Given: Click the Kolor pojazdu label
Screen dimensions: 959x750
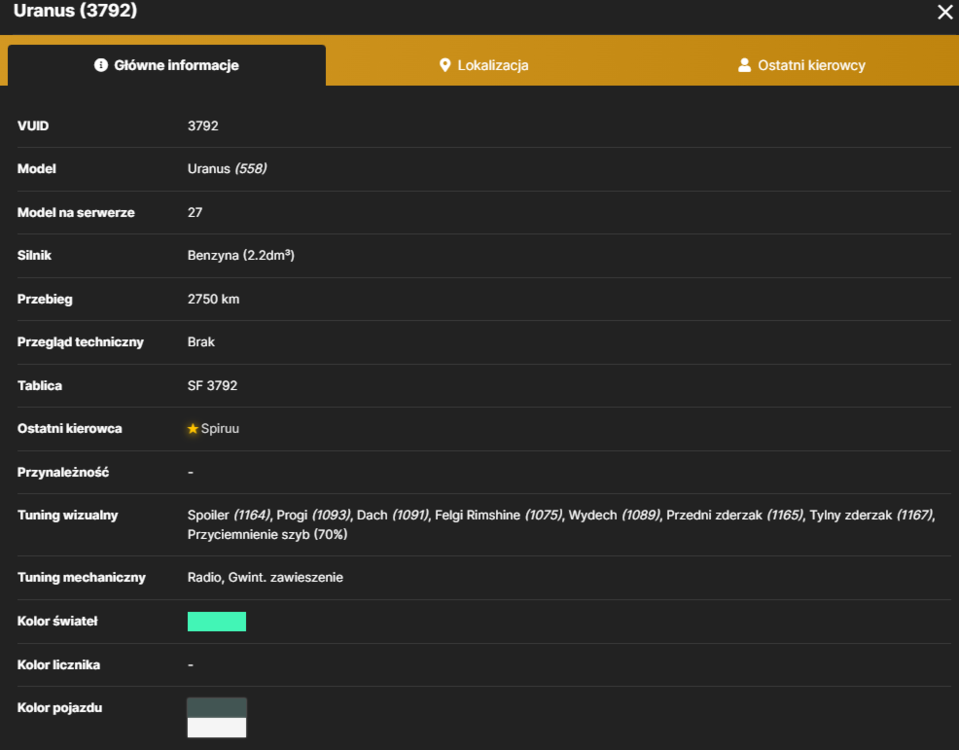Looking at the screenshot, I should pos(59,708).
